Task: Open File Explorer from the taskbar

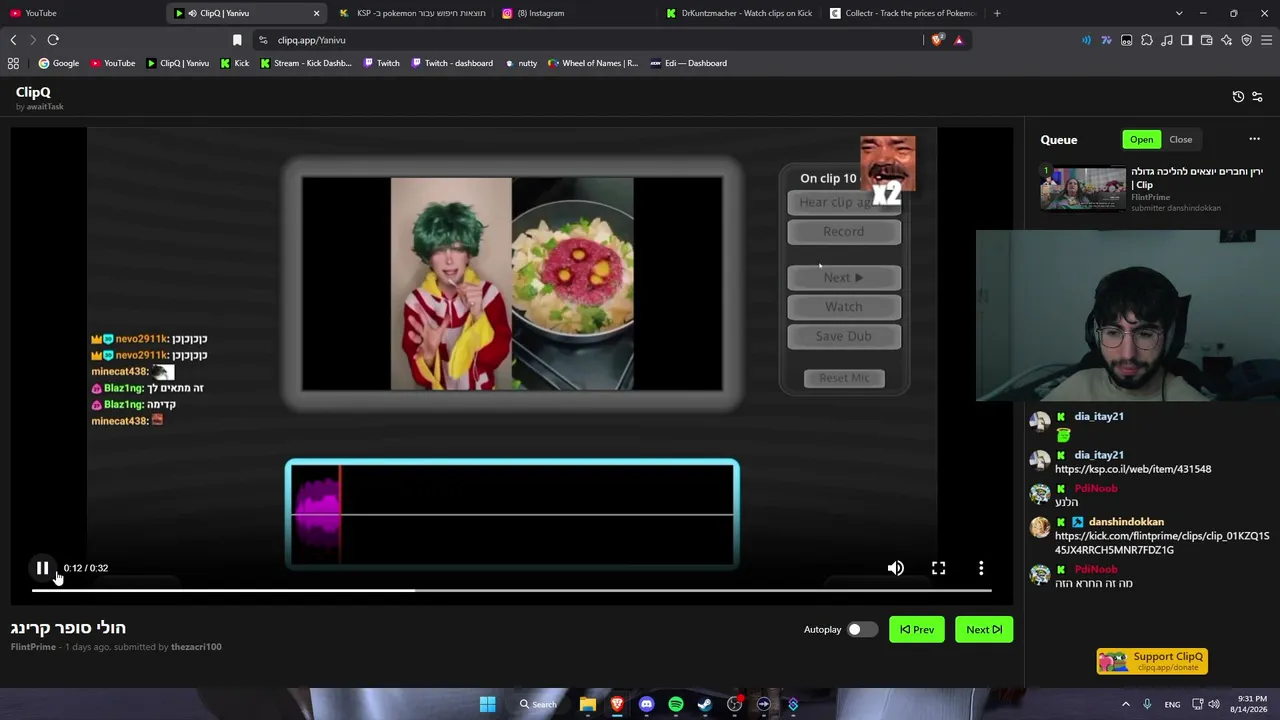Action: click(x=588, y=704)
